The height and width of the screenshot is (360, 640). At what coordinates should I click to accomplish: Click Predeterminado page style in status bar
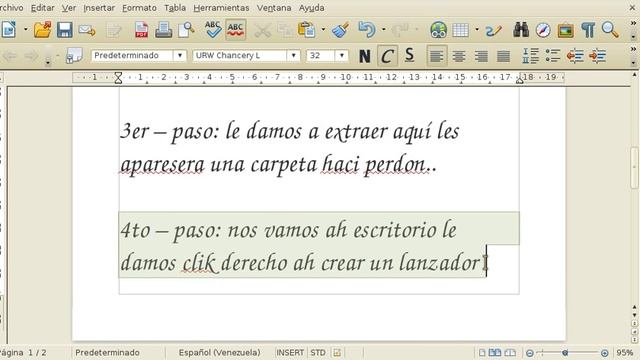coord(107,352)
